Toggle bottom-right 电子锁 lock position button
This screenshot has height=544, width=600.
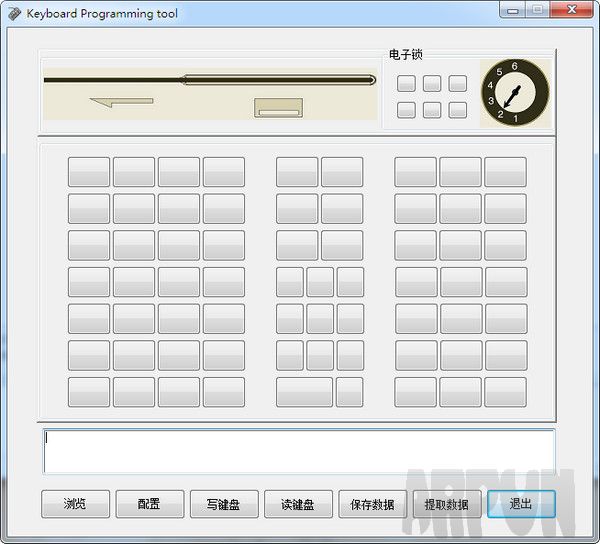(x=458, y=110)
